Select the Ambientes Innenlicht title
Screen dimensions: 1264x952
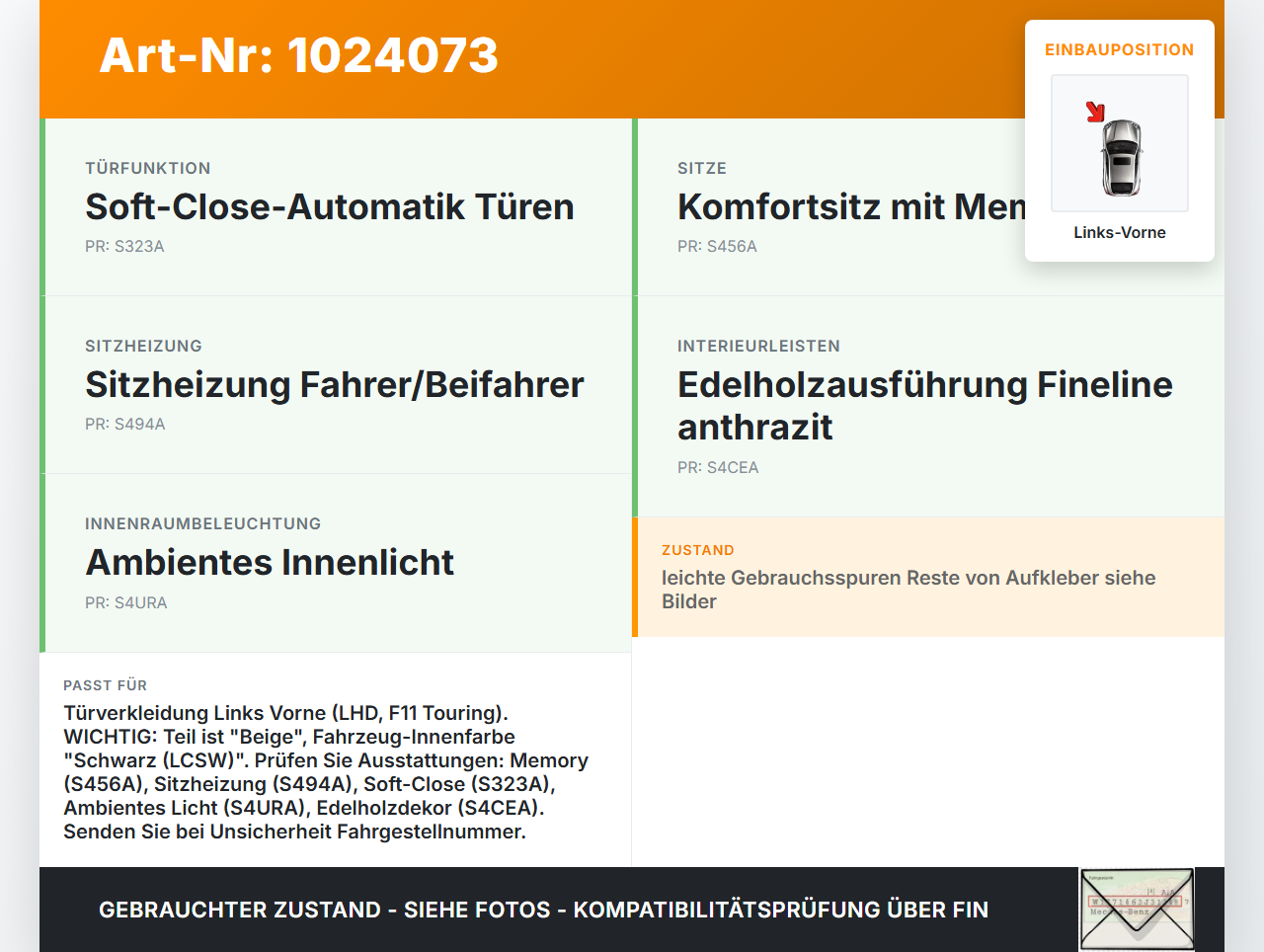pos(270,562)
